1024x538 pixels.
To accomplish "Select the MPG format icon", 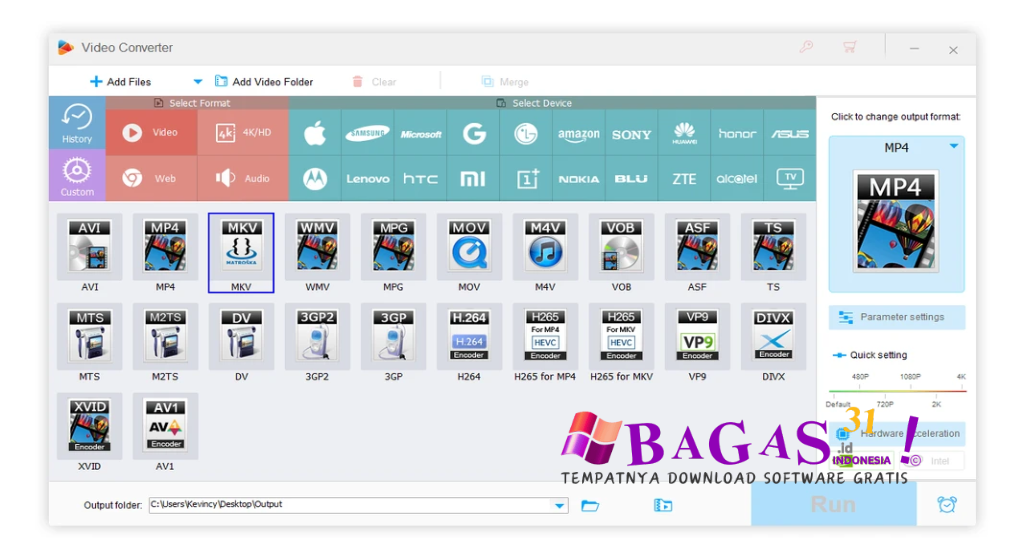I will [x=393, y=247].
